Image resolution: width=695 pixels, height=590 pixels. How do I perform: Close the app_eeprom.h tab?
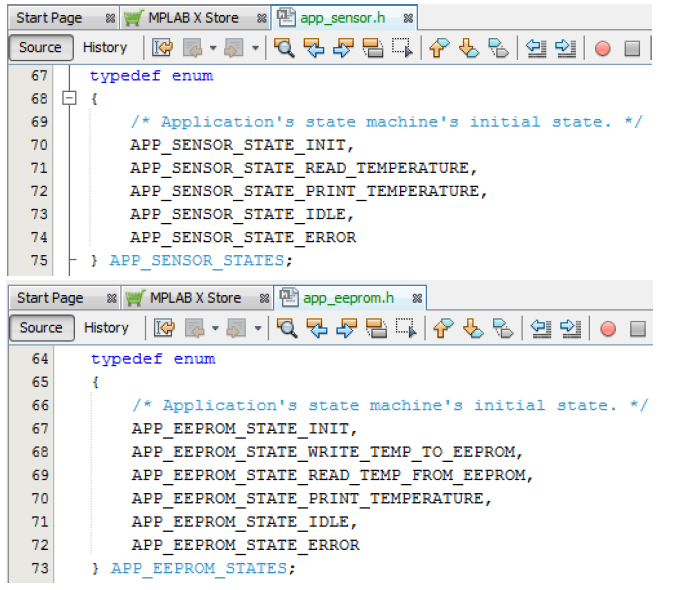point(417,299)
